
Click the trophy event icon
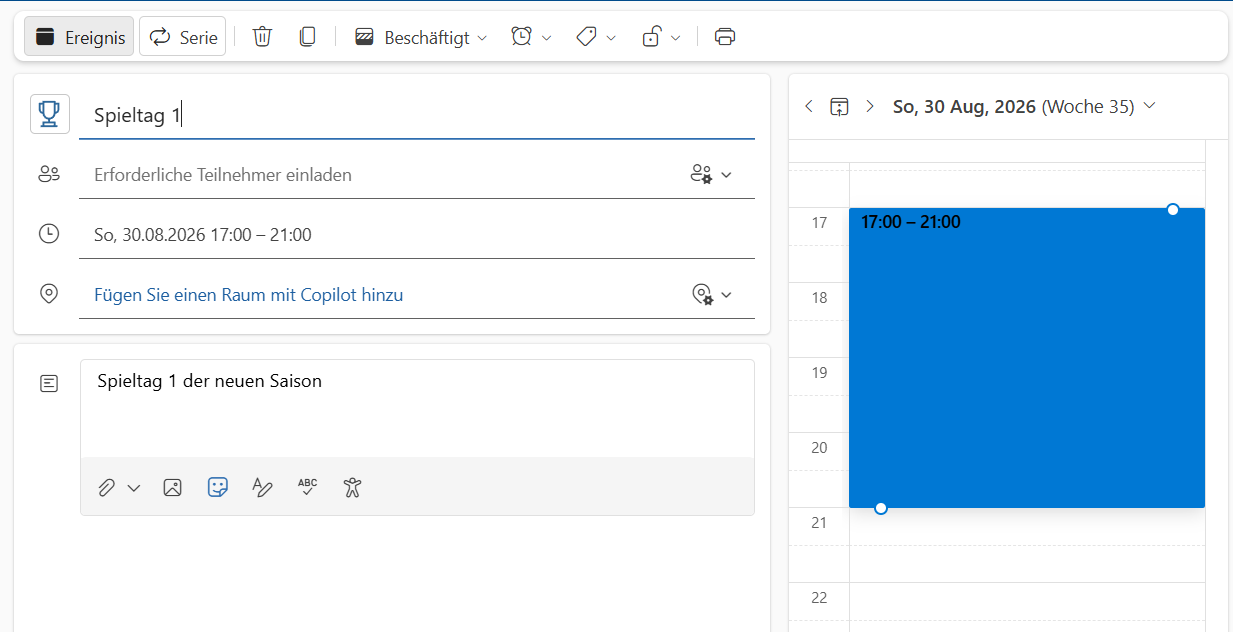click(49, 114)
